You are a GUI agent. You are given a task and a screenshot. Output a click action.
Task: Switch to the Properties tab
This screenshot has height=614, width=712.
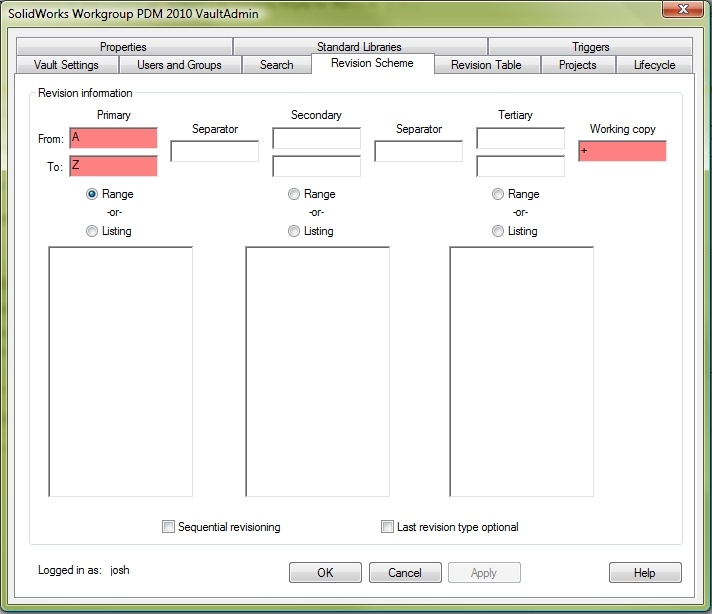point(124,47)
